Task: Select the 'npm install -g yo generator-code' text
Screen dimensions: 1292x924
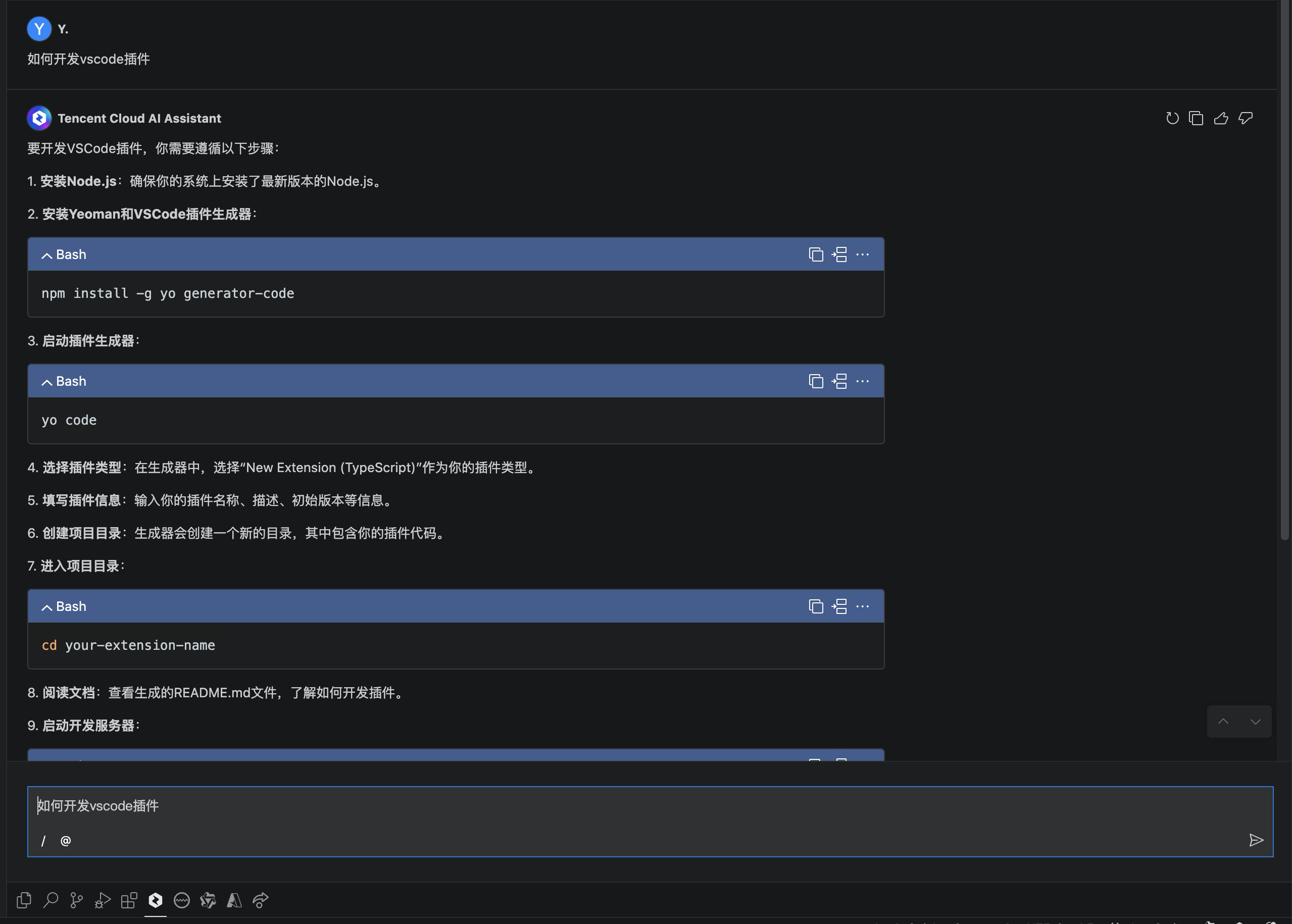Action: (x=168, y=293)
